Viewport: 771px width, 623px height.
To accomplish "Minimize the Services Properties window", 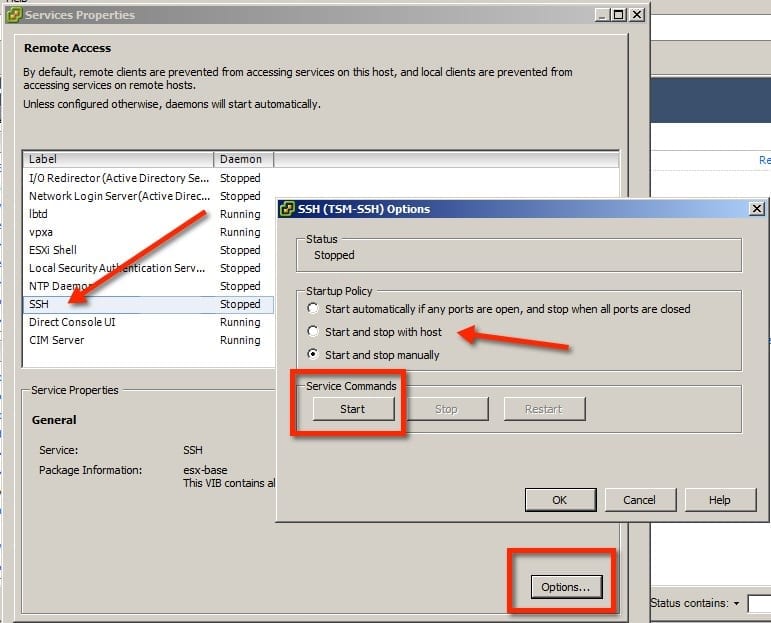I will click(602, 15).
